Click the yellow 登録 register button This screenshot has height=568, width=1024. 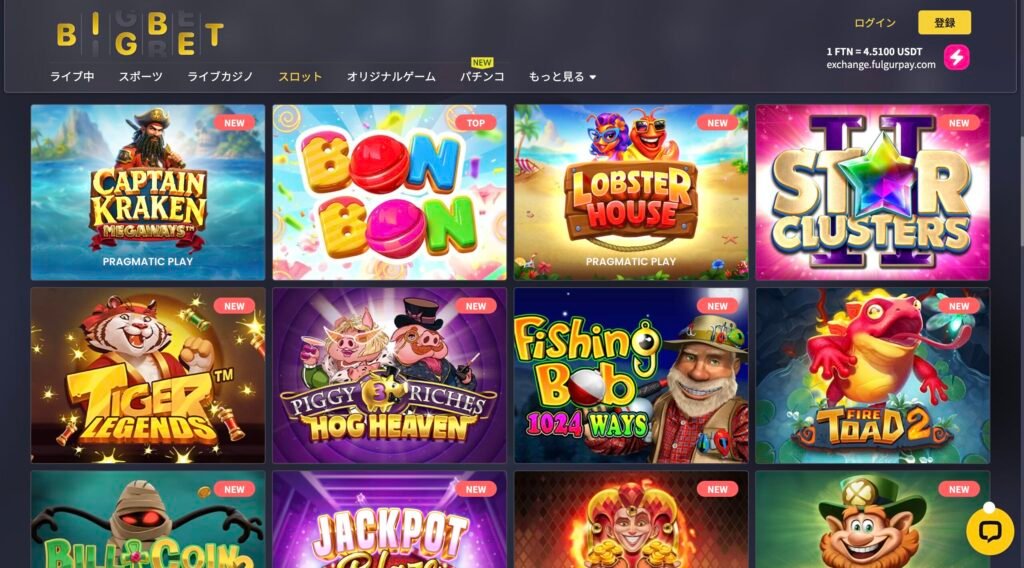[944, 23]
